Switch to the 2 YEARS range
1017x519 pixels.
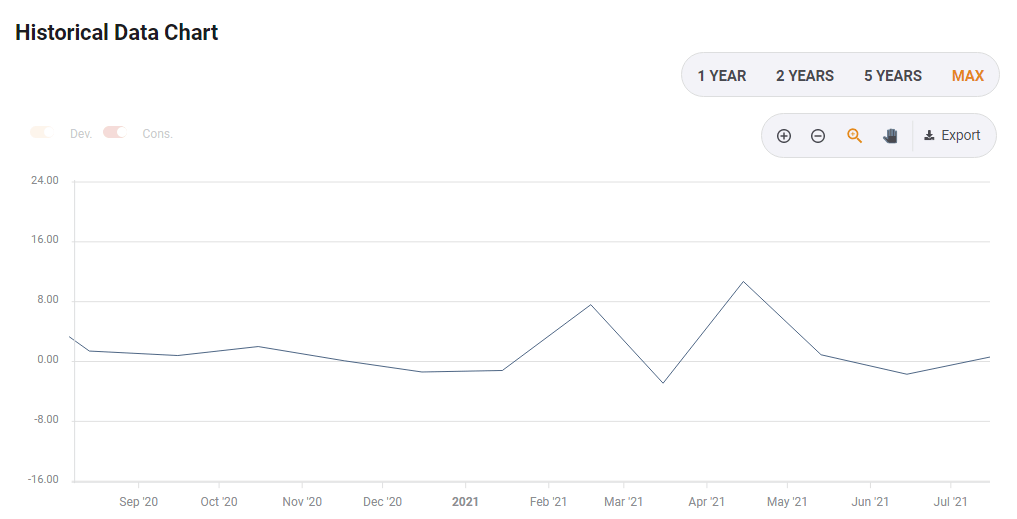pos(805,76)
